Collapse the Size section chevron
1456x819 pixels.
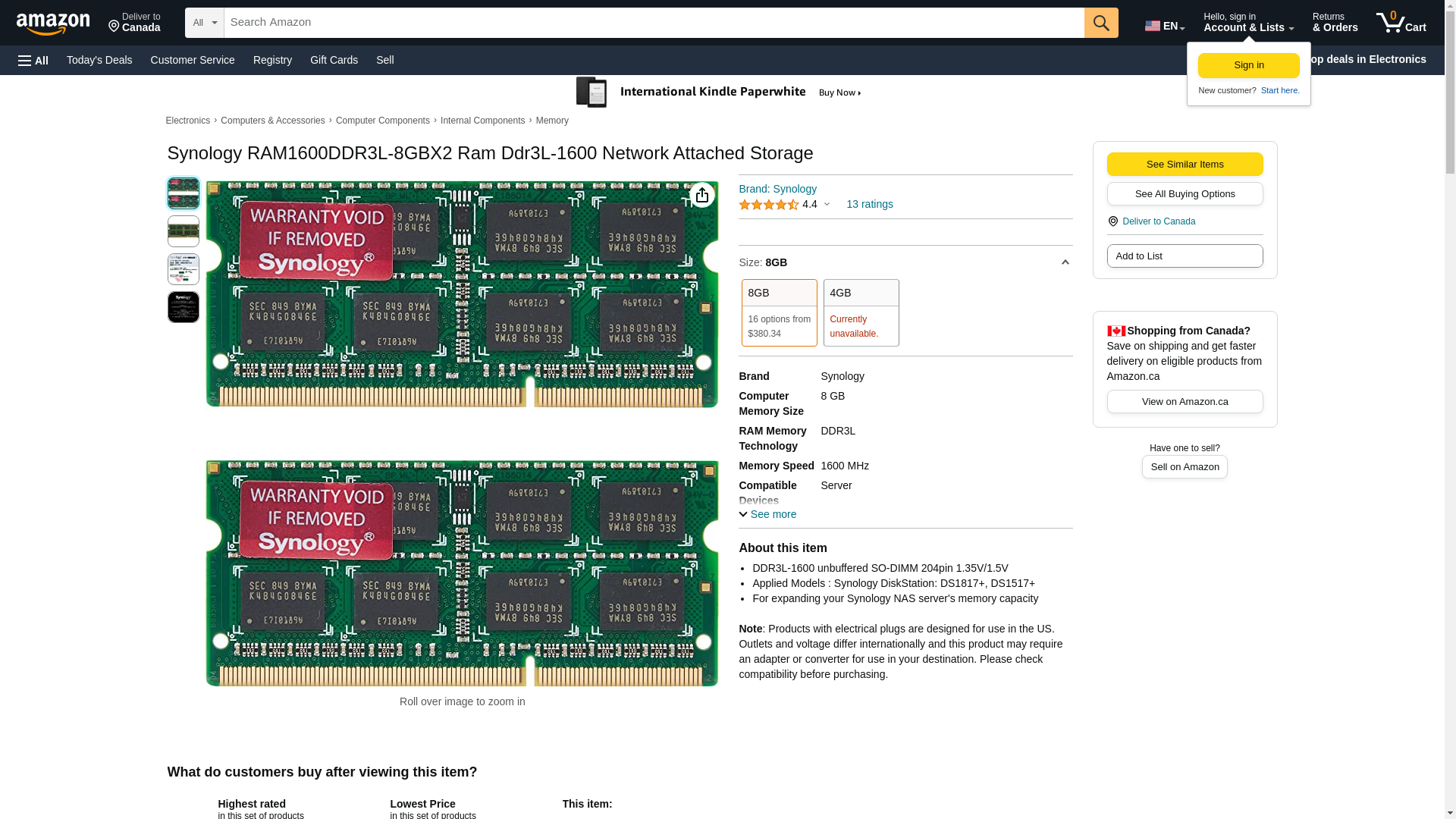(1065, 262)
